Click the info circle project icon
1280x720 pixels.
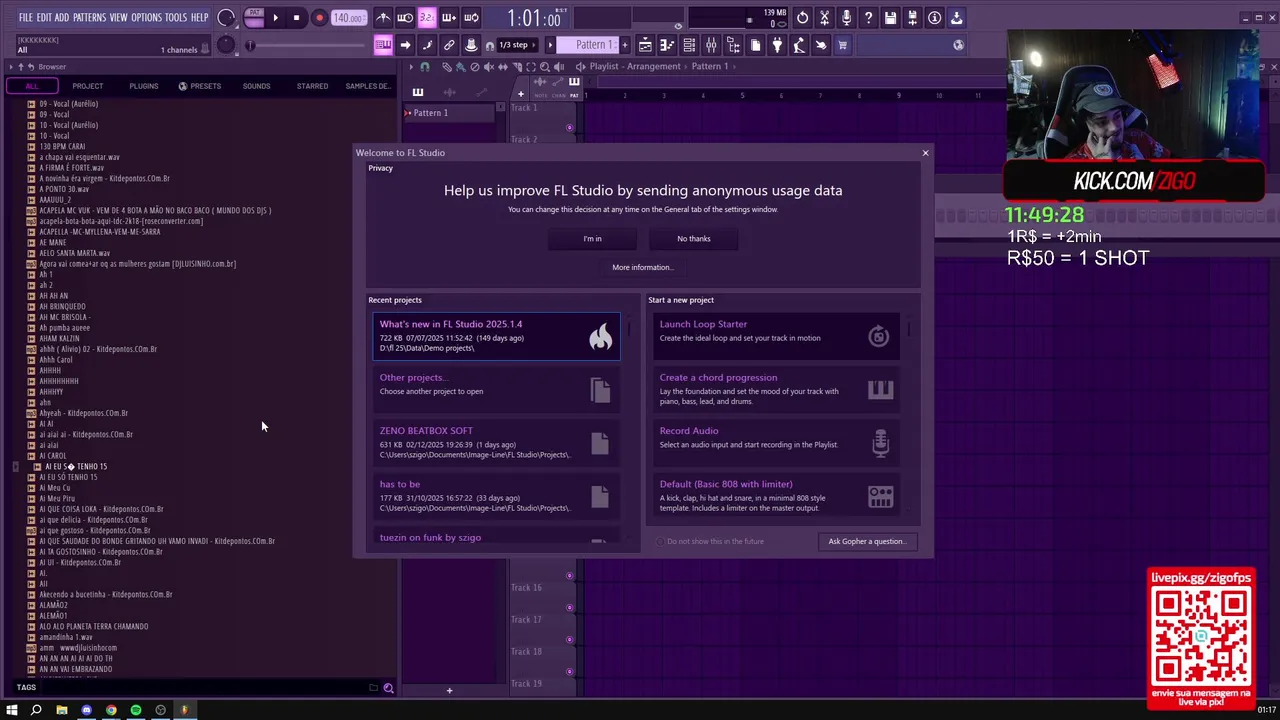[x=934, y=18]
